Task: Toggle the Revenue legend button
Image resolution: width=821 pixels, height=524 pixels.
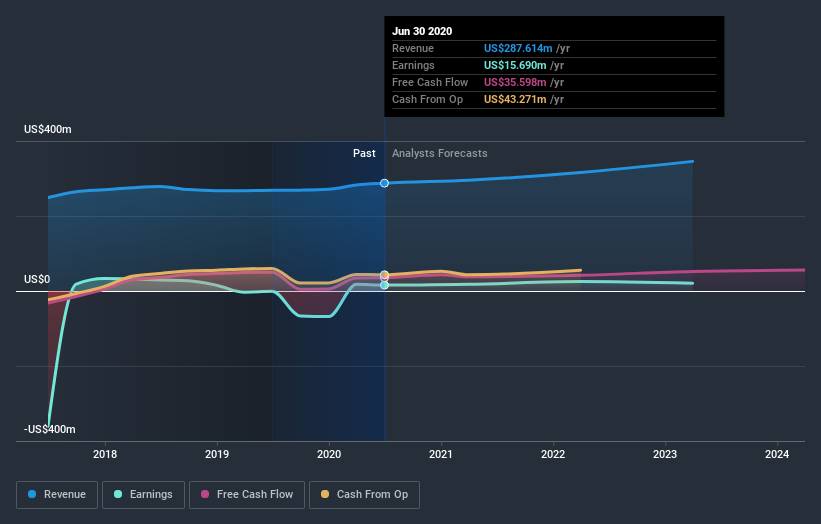Action: tap(57, 495)
